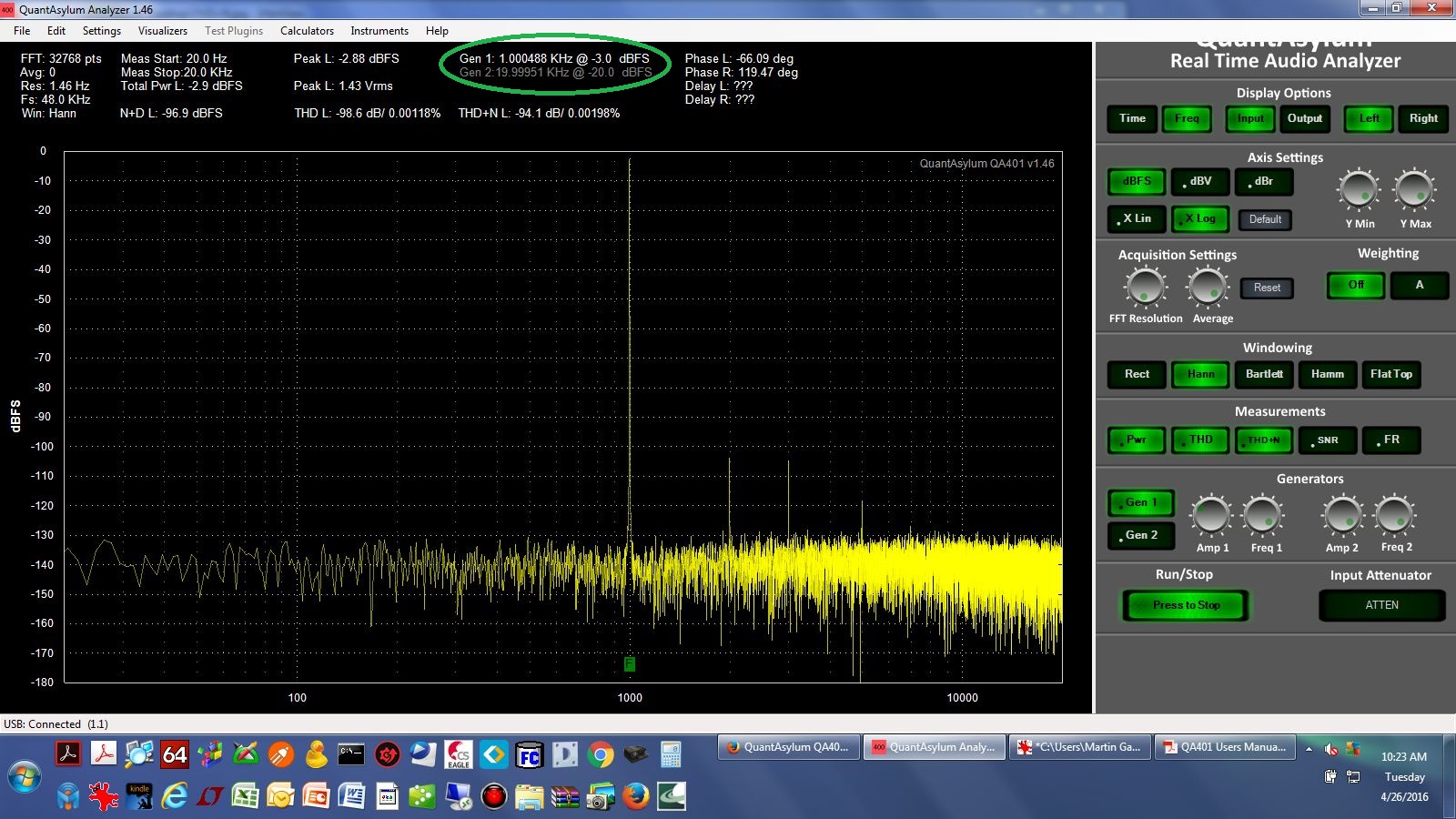The image size is (1456, 819).
Task: Open the Instruments menu
Action: [x=379, y=30]
